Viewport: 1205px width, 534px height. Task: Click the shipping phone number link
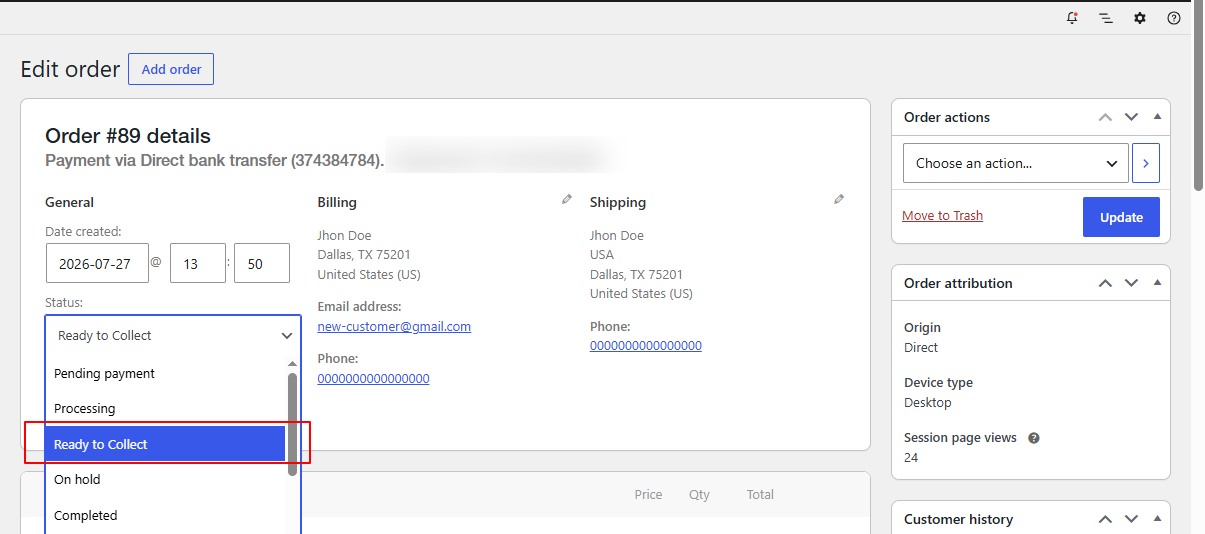(646, 345)
